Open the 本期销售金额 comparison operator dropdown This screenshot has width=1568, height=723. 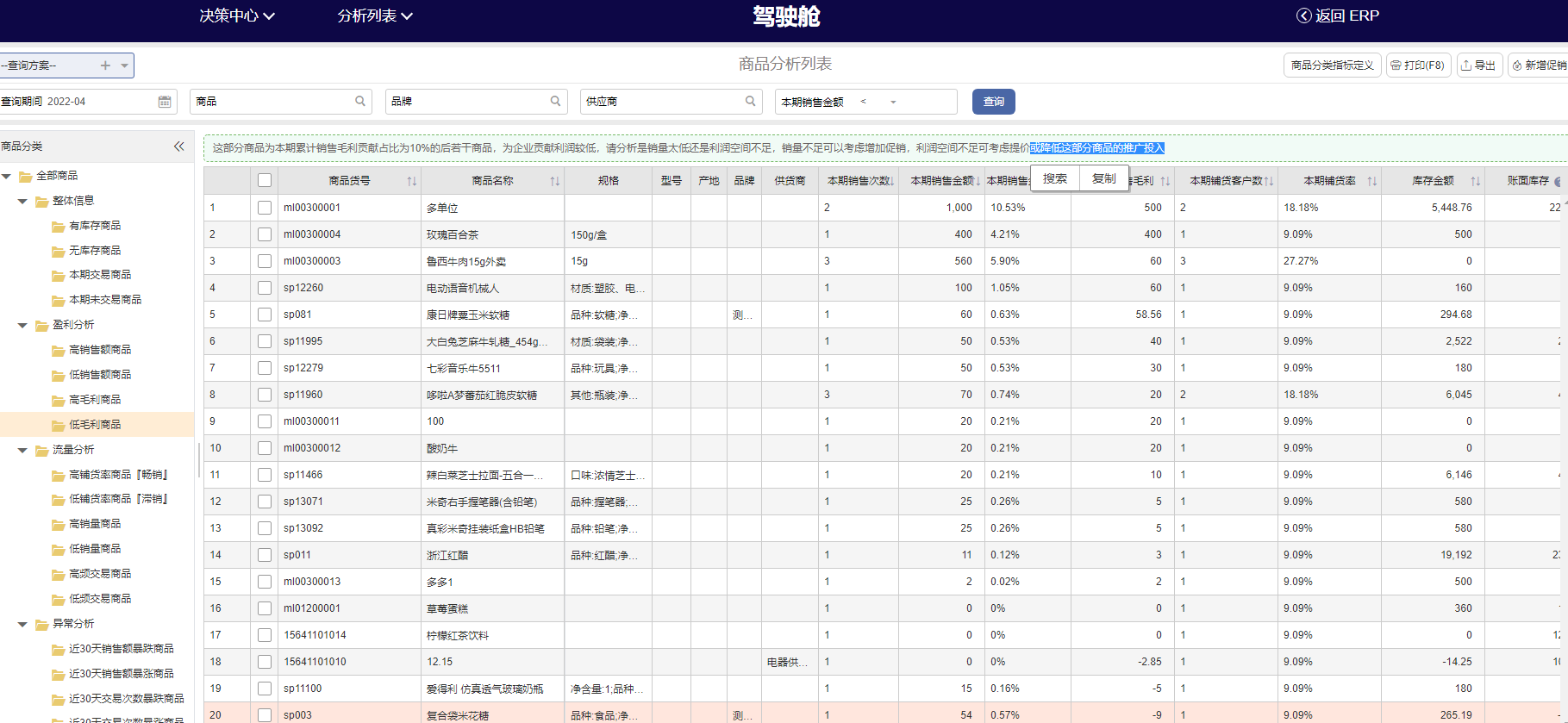click(893, 102)
